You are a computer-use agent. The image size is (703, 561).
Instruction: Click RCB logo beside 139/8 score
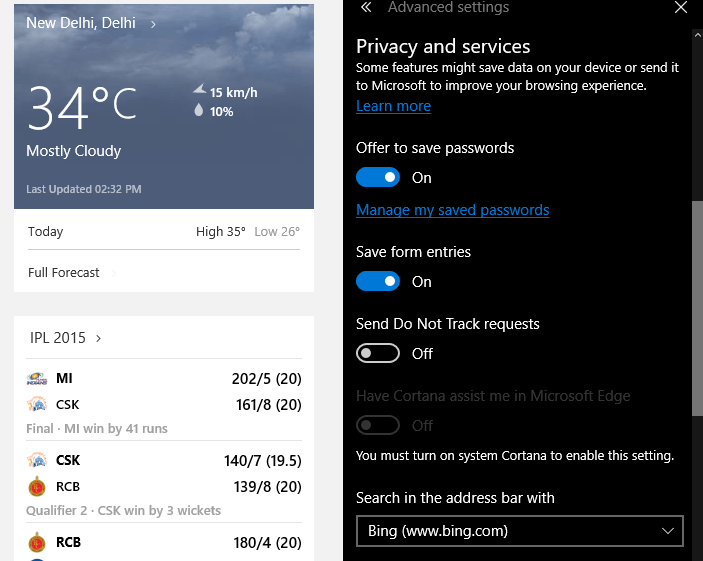coord(37,487)
